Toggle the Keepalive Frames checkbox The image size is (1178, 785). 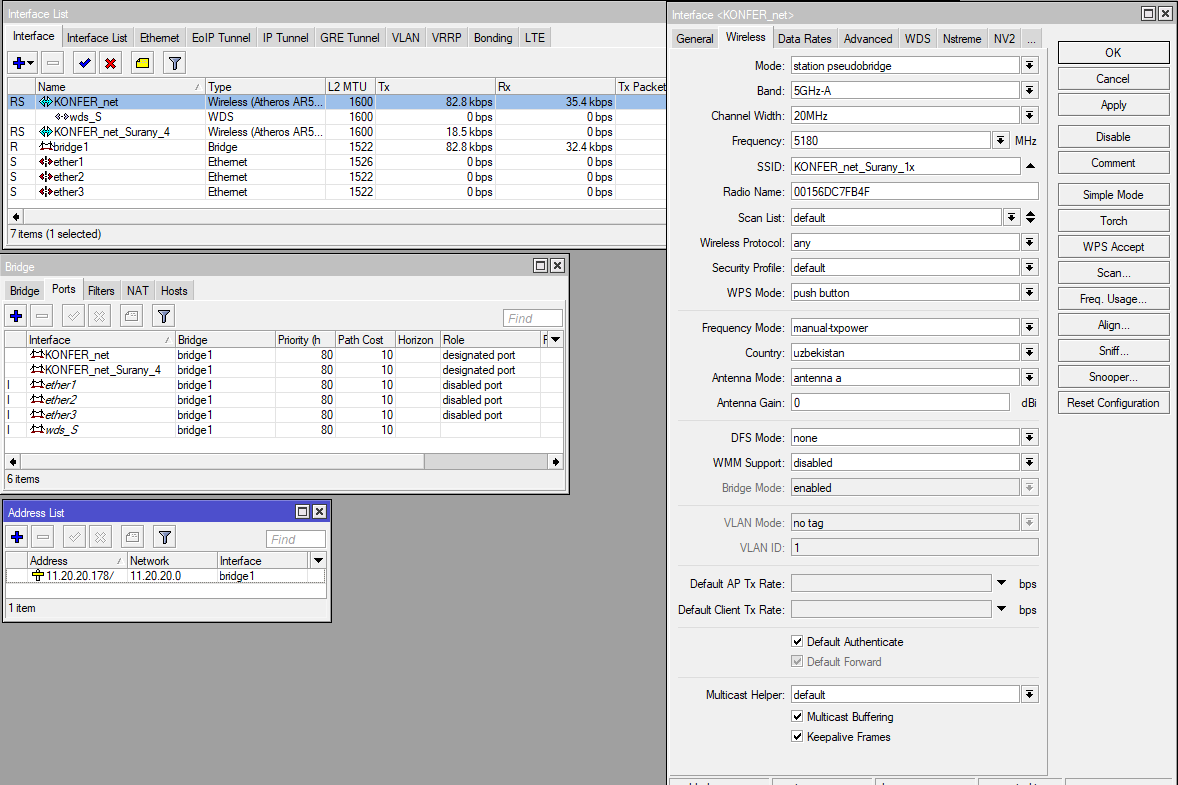[x=797, y=737]
